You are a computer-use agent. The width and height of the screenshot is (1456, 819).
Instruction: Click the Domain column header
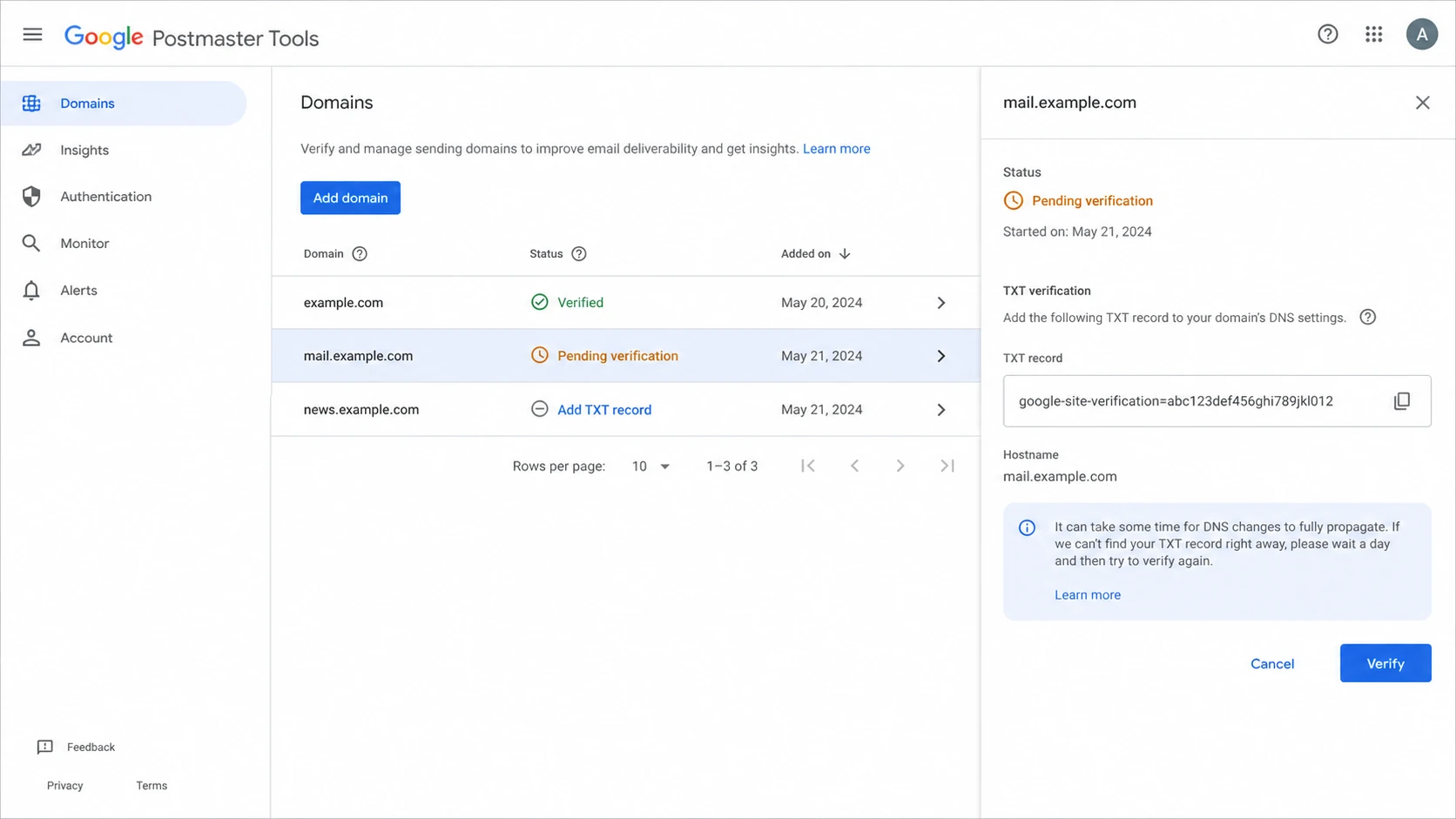coord(323,254)
